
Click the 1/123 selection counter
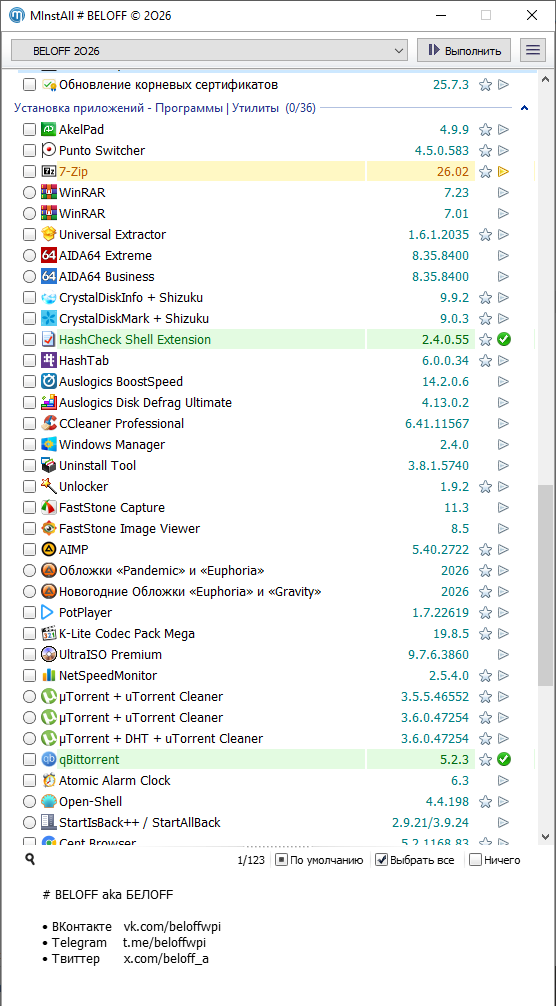(x=251, y=860)
